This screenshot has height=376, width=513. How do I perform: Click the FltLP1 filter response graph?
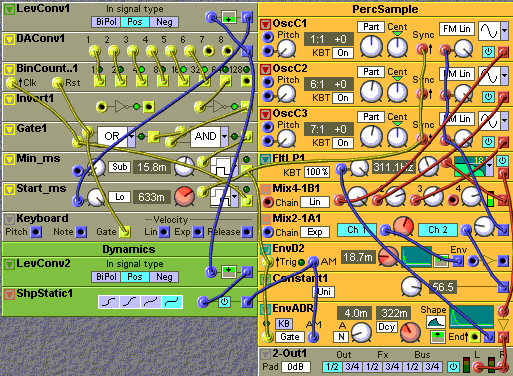pos(470,166)
